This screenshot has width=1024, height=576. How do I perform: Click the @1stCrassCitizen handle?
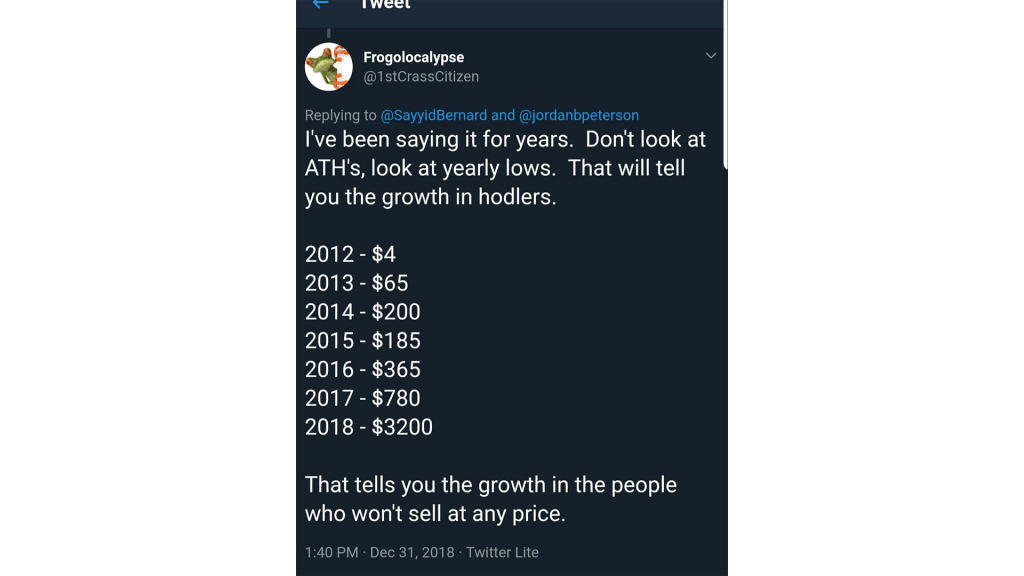pos(421,77)
